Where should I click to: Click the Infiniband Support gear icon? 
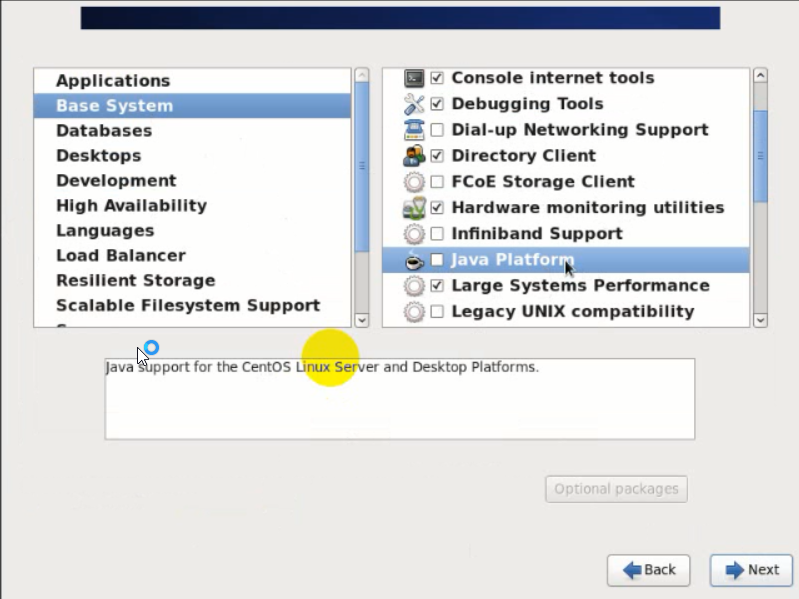click(414, 234)
